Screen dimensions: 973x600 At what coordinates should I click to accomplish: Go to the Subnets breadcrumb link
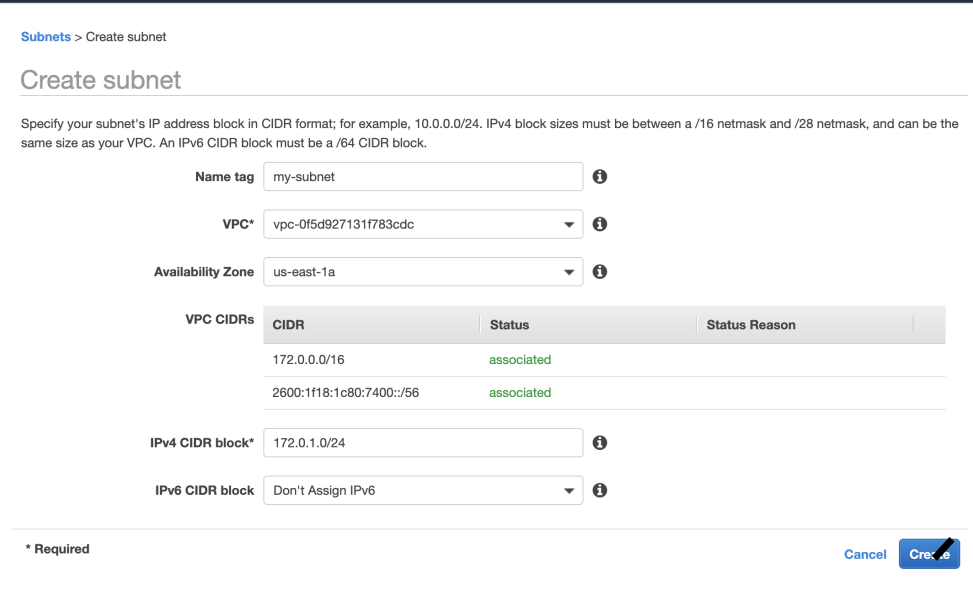pos(46,37)
